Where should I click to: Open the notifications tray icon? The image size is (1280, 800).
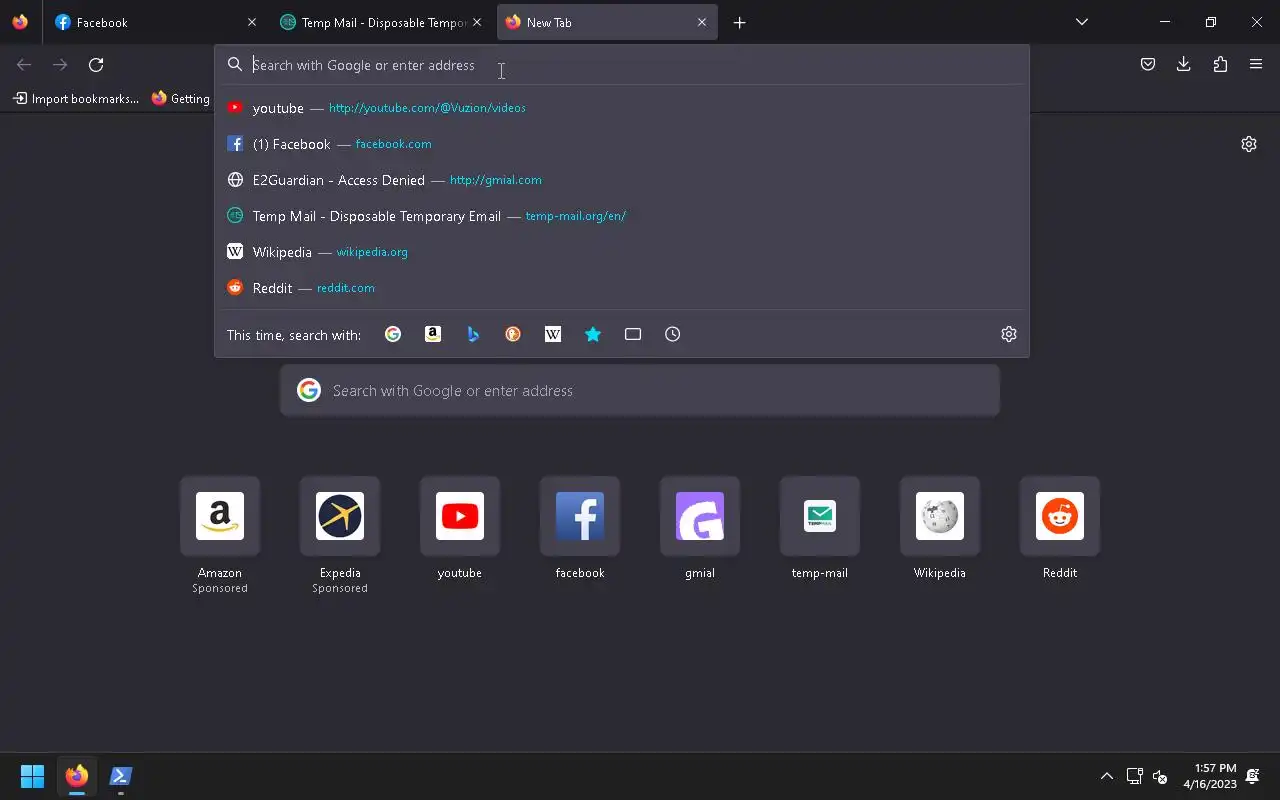coord(1253,776)
